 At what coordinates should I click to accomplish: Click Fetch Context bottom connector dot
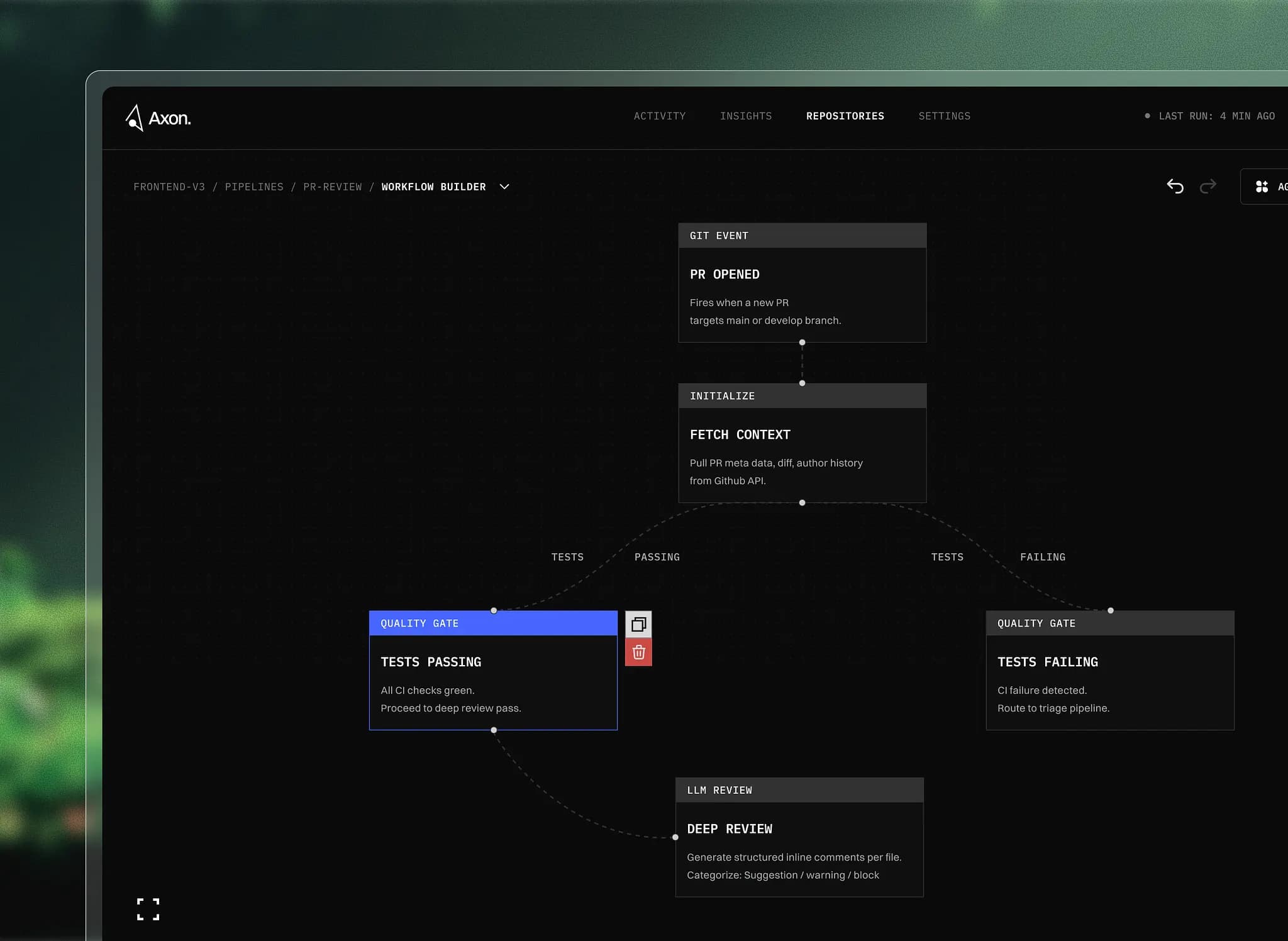pyautogui.click(x=802, y=503)
